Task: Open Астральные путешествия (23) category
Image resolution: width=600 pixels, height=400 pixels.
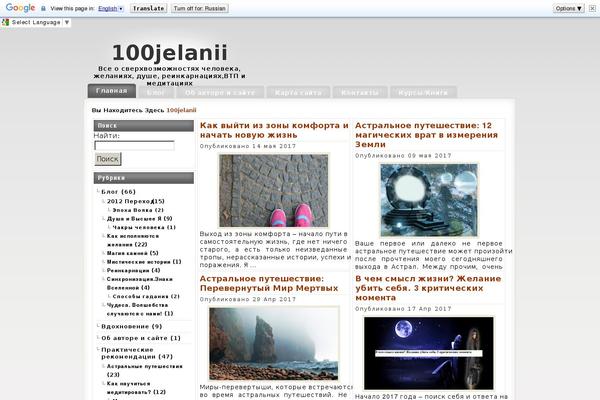Action: (144, 371)
